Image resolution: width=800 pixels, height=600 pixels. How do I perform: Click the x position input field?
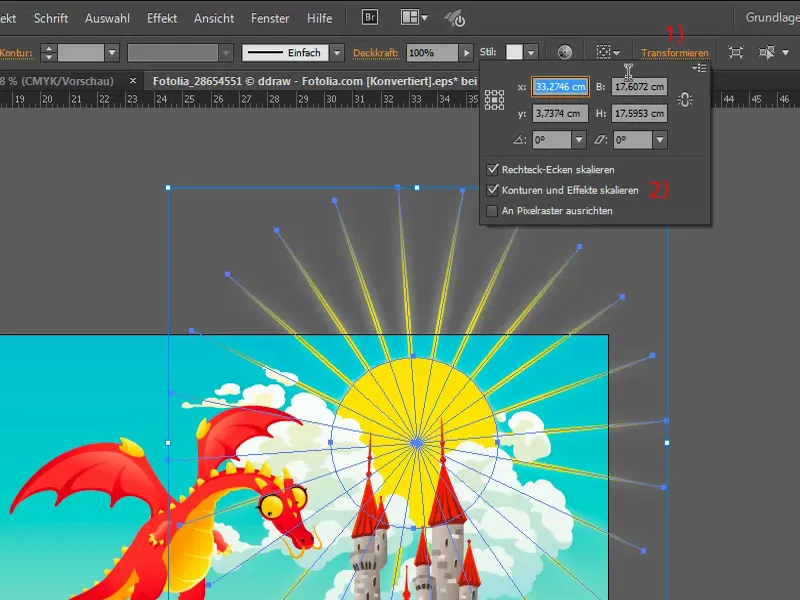click(560, 87)
